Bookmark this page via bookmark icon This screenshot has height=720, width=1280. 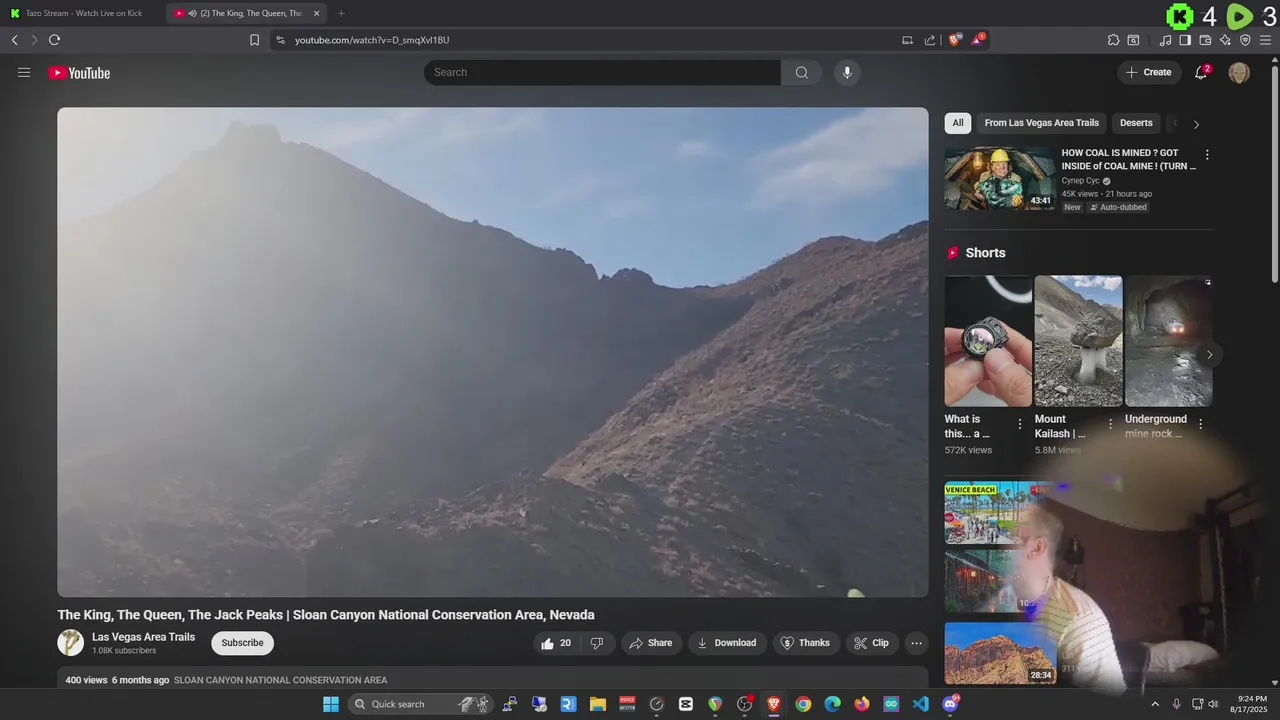point(254,40)
